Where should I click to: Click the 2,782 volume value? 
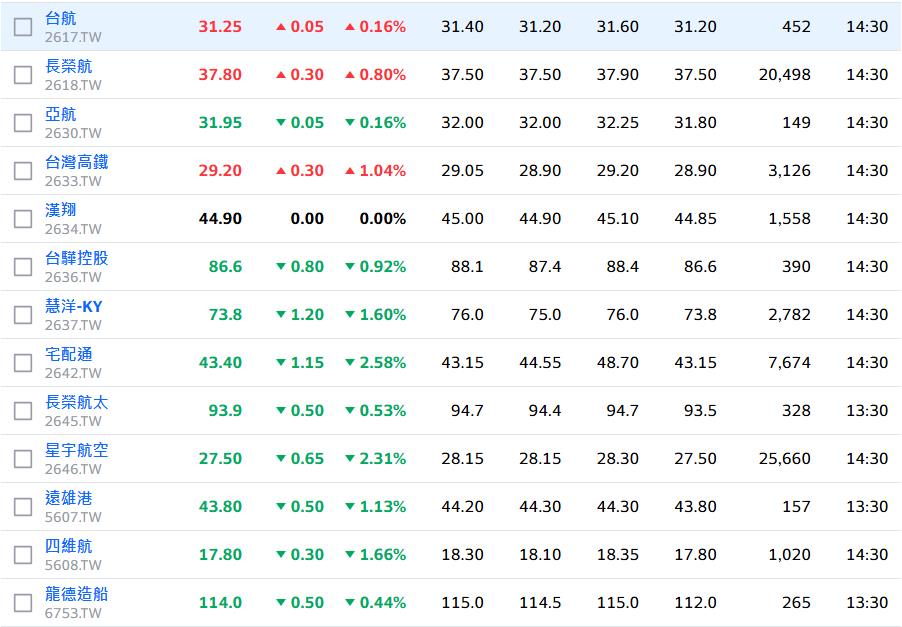click(x=789, y=315)
